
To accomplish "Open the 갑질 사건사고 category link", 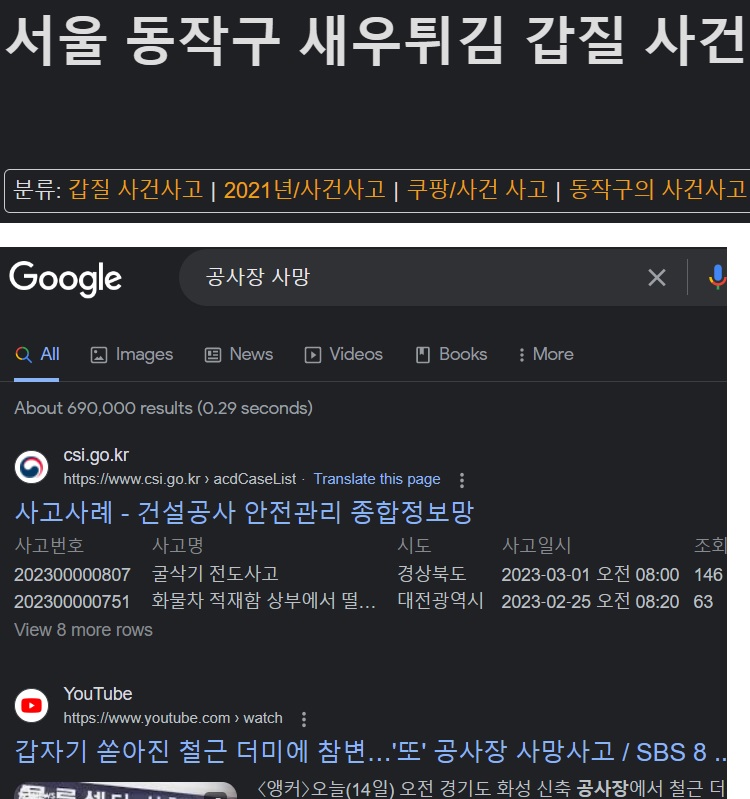I will [136, 189].
